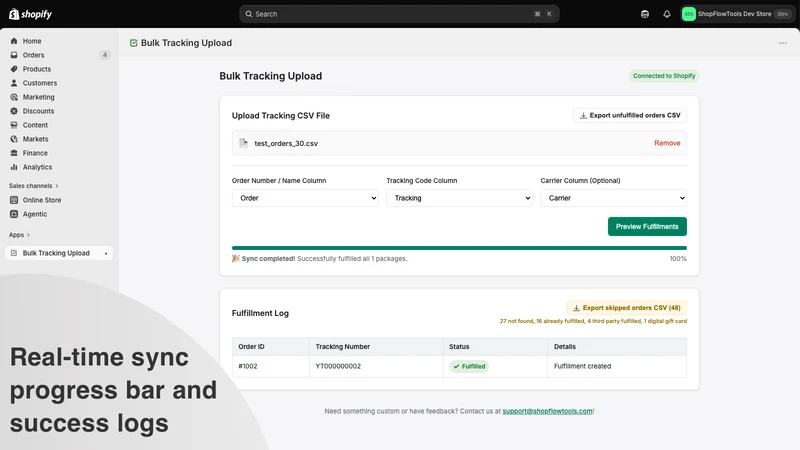Click the Tracking Number column header
This screenshot has width=800, height=450.
(x=342, y=346)
